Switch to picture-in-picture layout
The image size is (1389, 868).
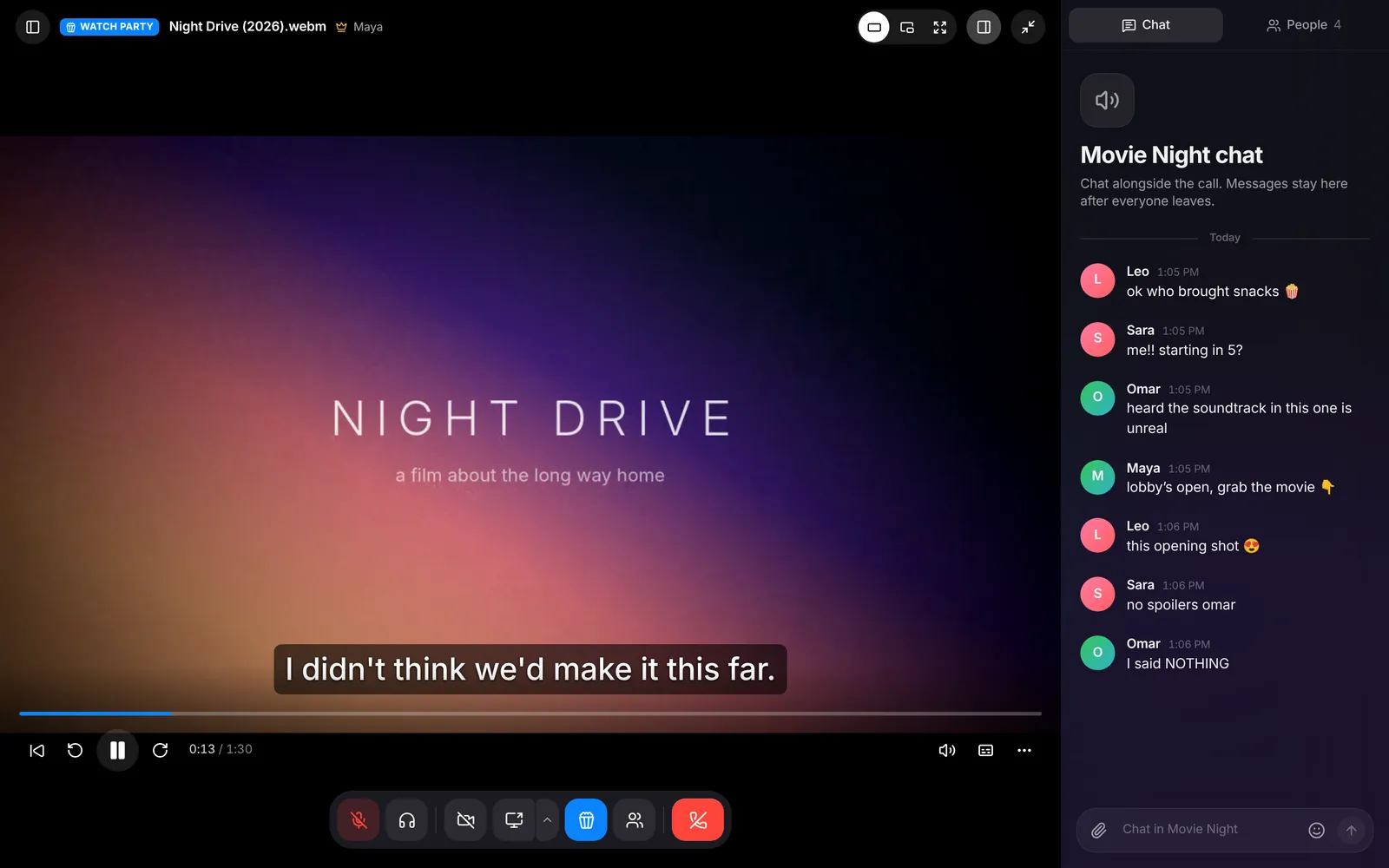(907, 27)
